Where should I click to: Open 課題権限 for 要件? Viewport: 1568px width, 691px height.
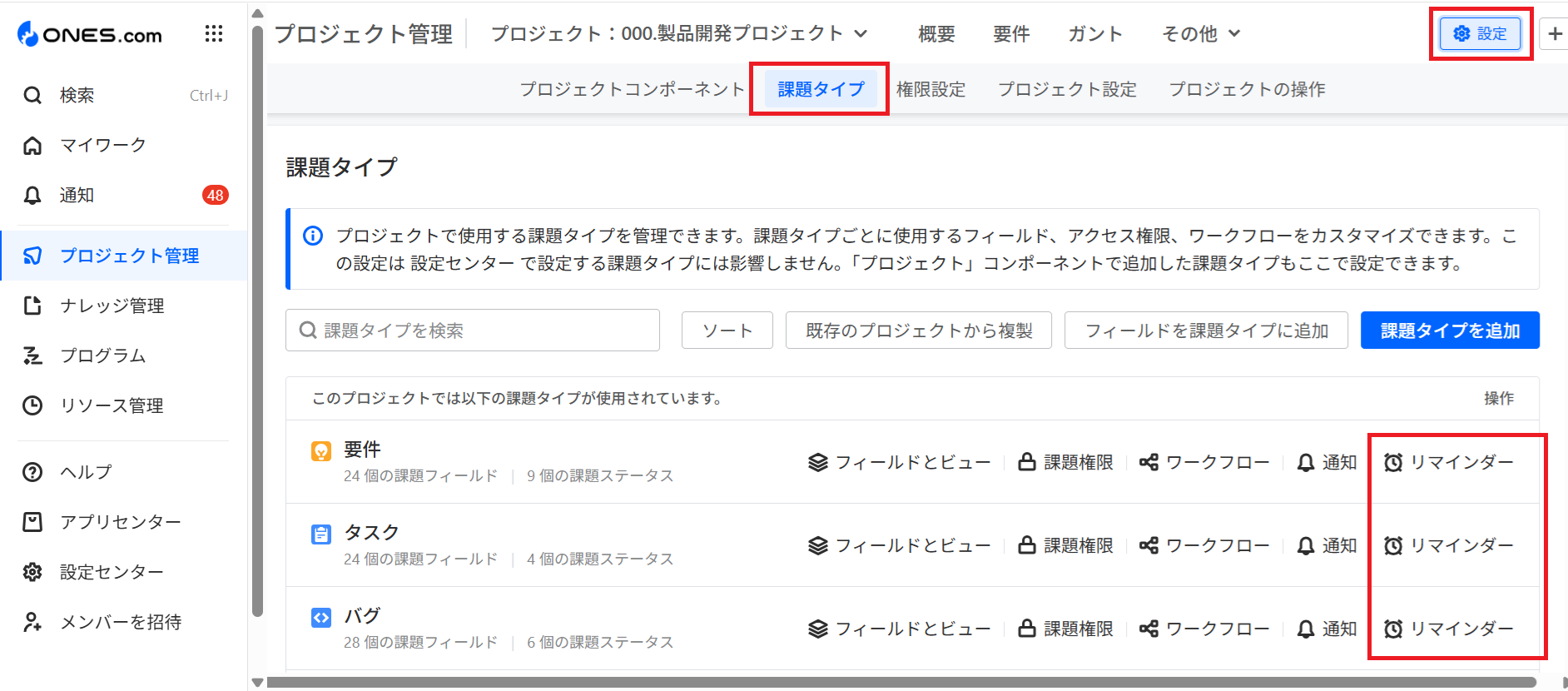point(1065,462)
